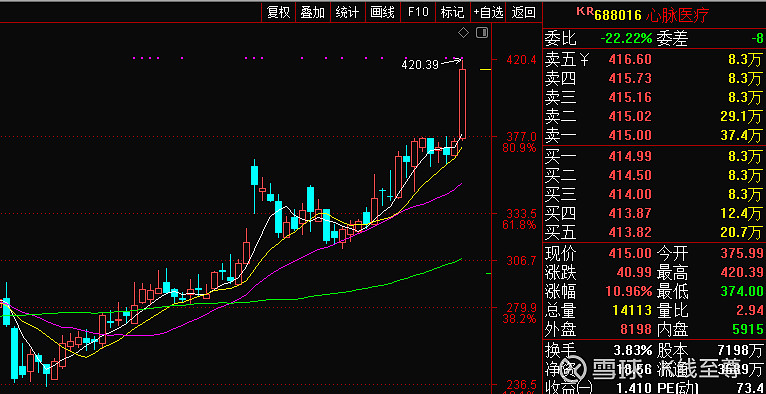
Task: Click the 420.39 high annotation on chart
Action: tap(420, 64)
